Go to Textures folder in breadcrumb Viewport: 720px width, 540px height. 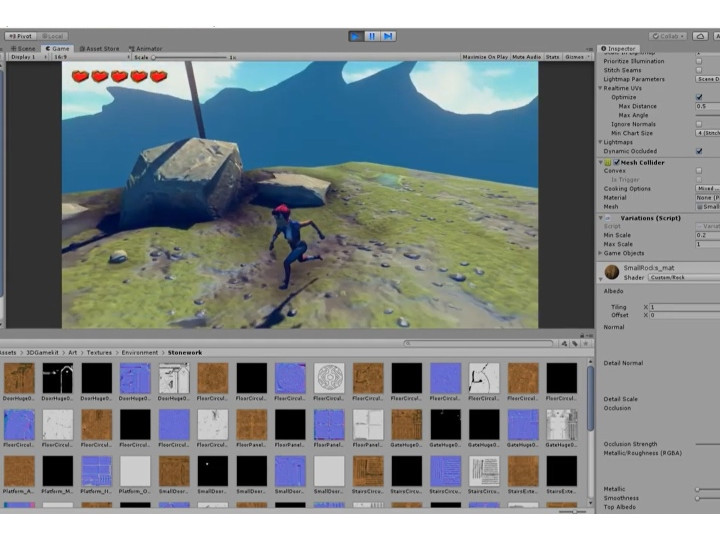[99, 353]
